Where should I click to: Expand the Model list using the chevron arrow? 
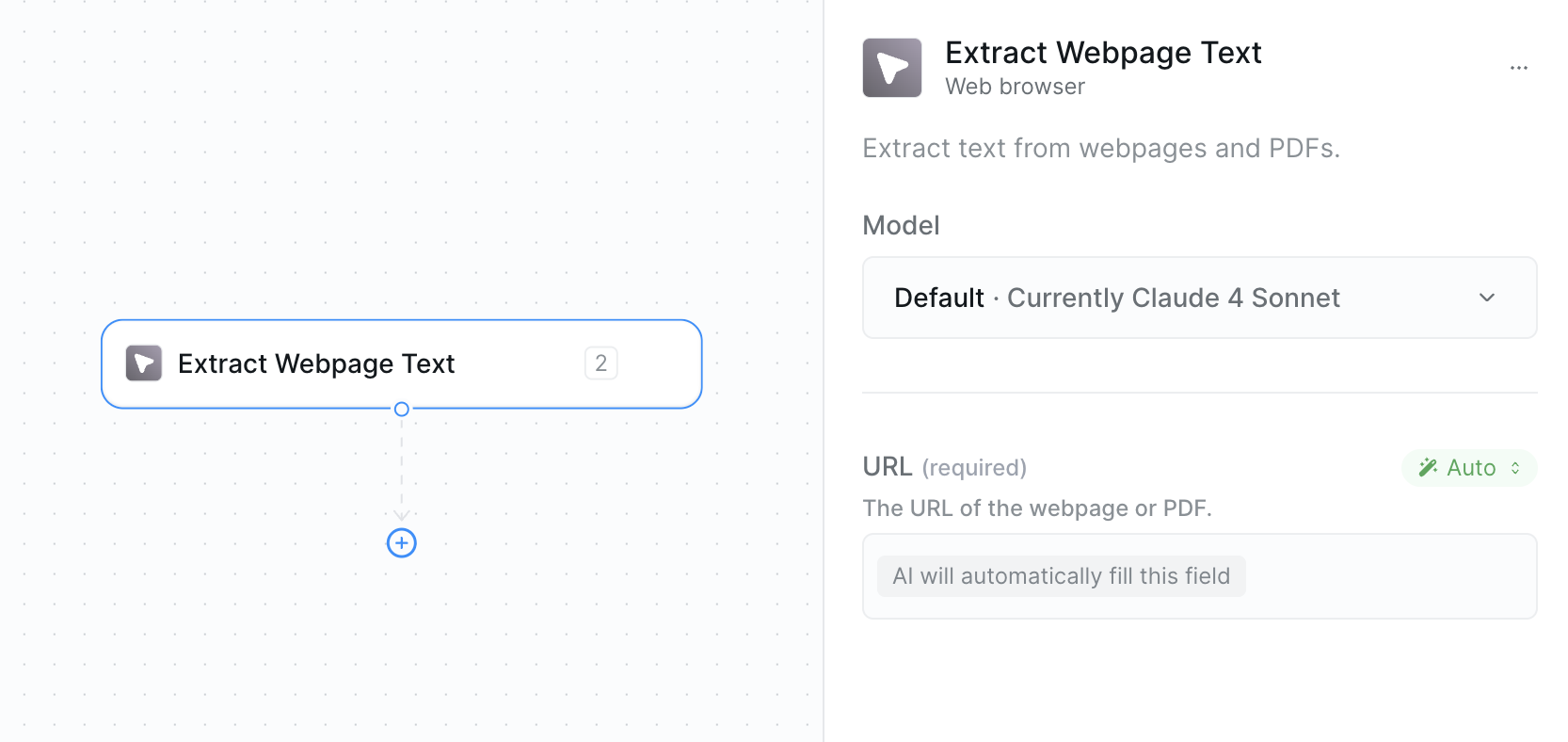coord(1487,298)
